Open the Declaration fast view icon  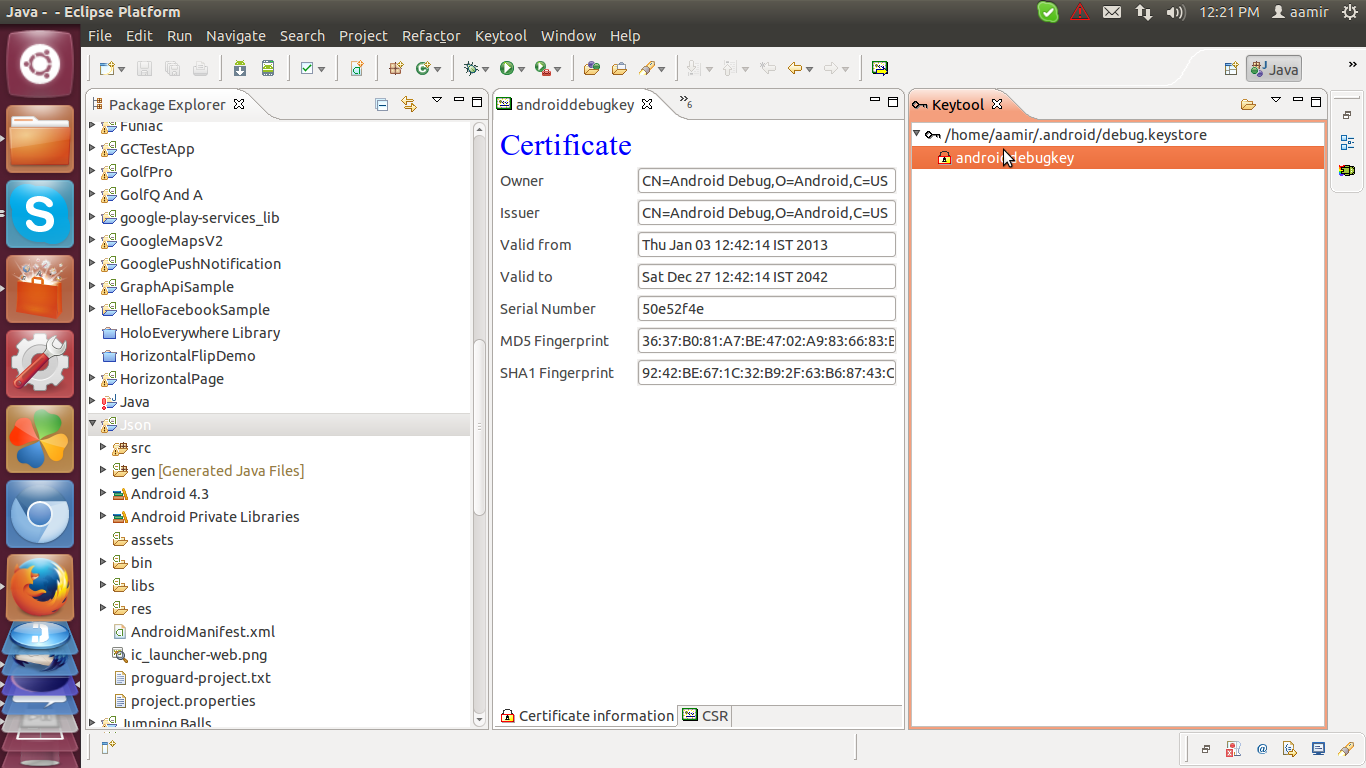(1290, 748)
